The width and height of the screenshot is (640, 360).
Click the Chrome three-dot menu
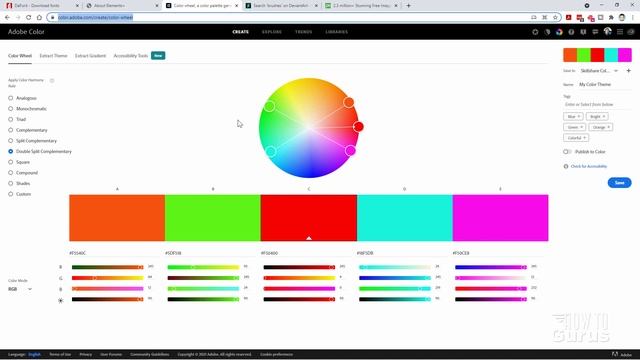point(633,18)
